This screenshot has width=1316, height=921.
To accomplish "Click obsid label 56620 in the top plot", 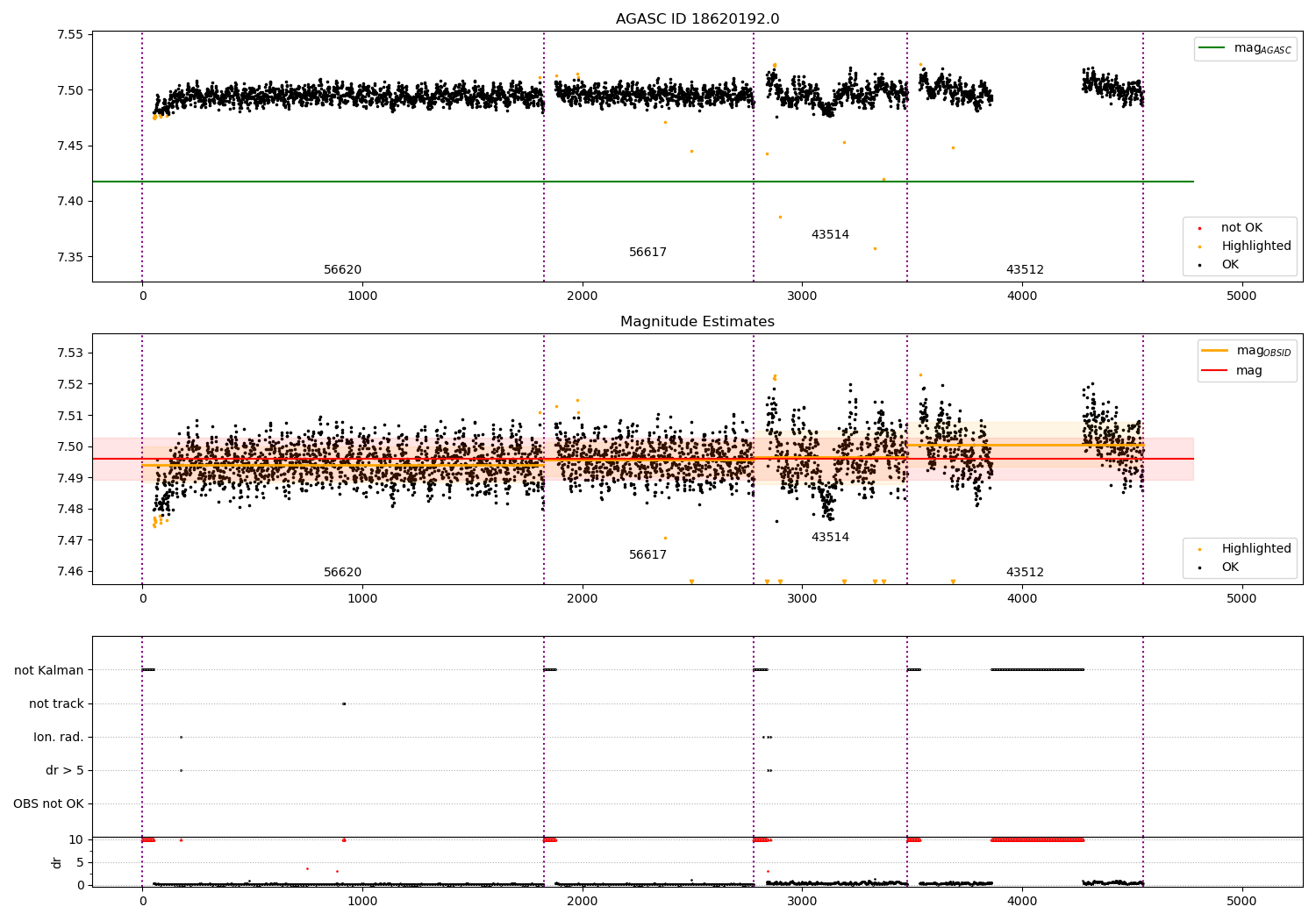I will tap(342, 270).
